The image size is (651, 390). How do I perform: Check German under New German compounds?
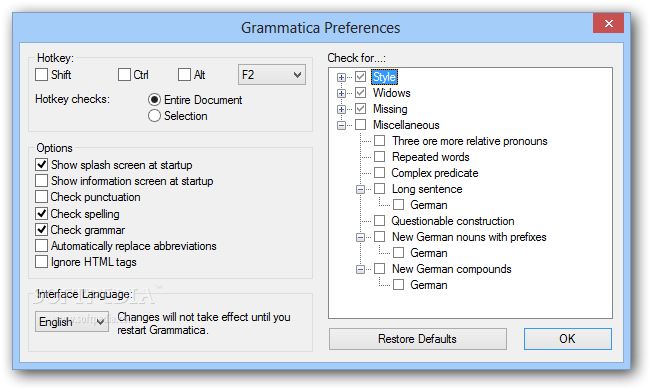tap(399, 285)
